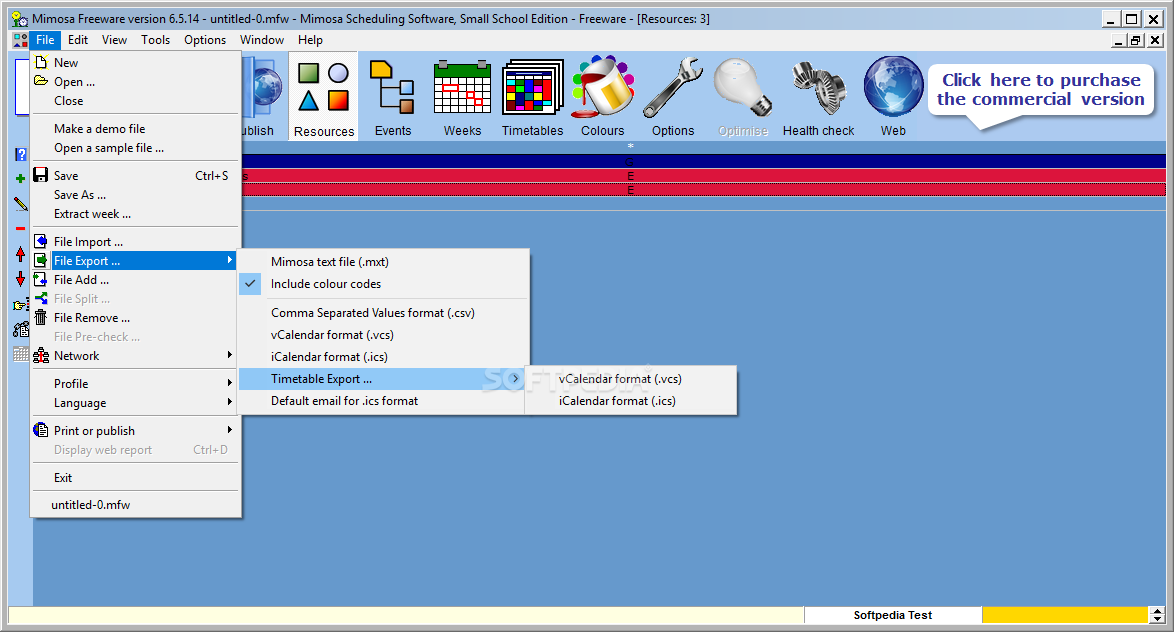
Task: Click the status bar spinner arrows
Action: click(1158, 615)
